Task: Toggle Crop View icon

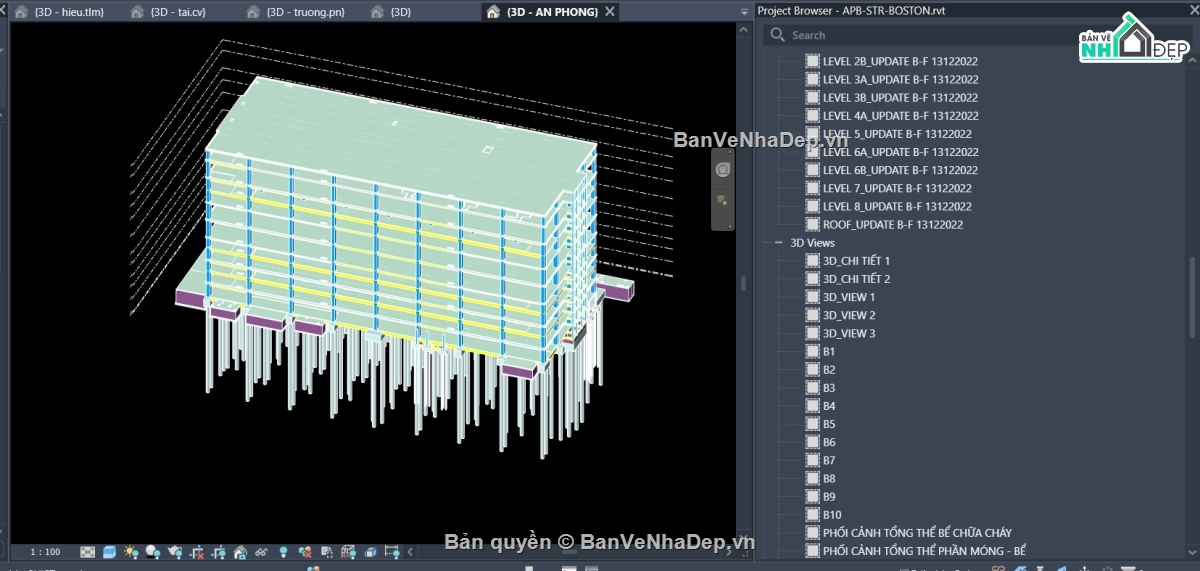Action: point(197,552)
